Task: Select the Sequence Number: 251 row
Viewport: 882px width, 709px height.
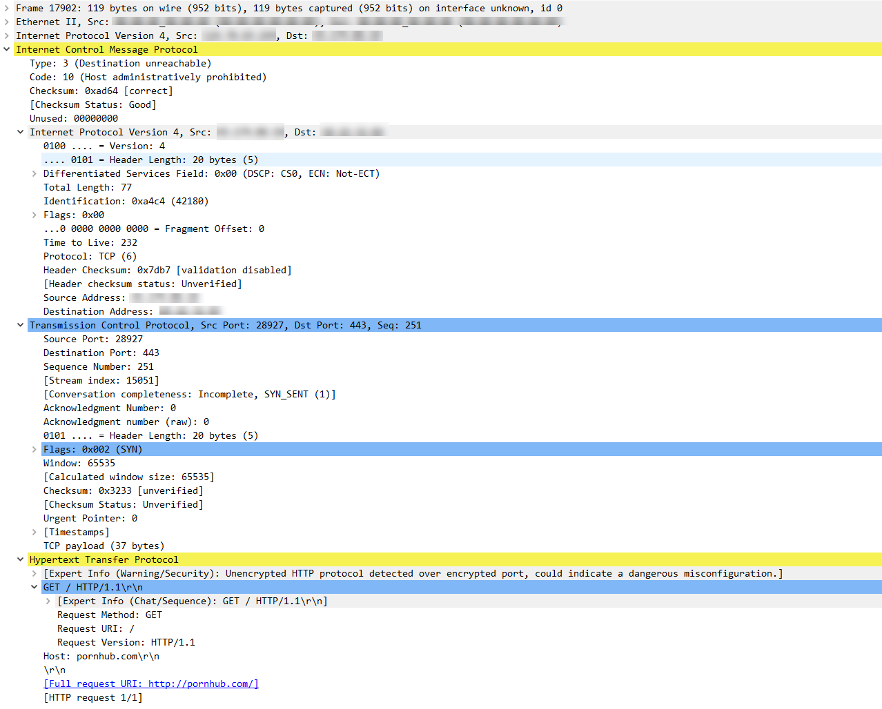Action: [98, 367]
